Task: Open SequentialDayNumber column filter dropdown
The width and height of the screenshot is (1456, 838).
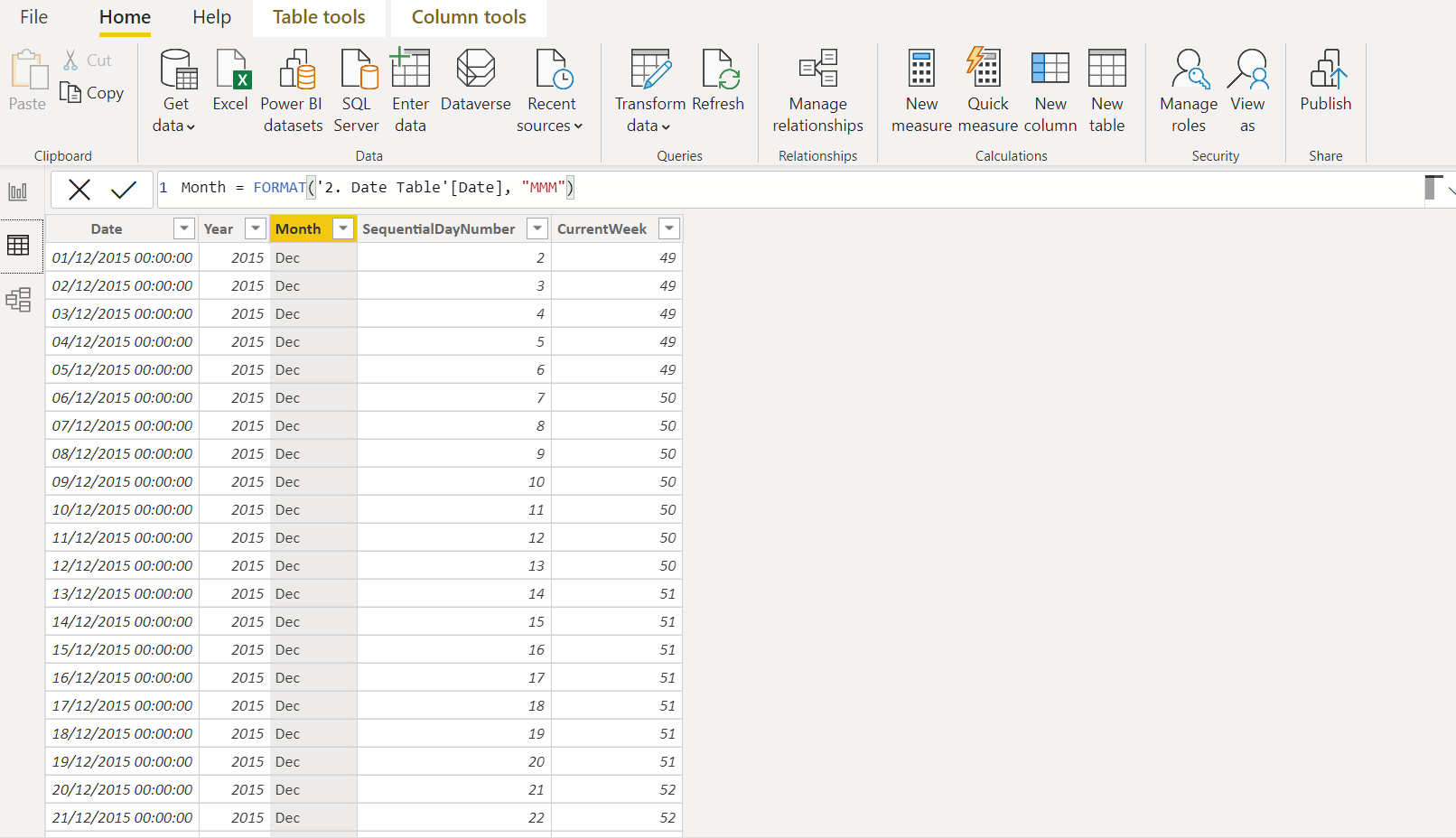Action: click(537, 228)
